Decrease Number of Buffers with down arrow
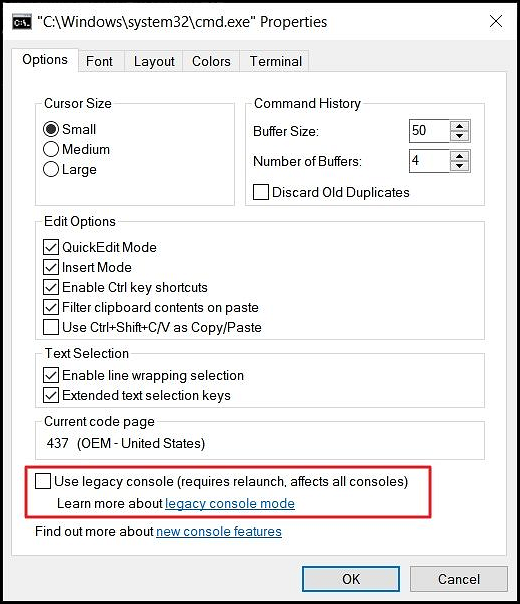520x604 pixels. (x=459, y=166)
